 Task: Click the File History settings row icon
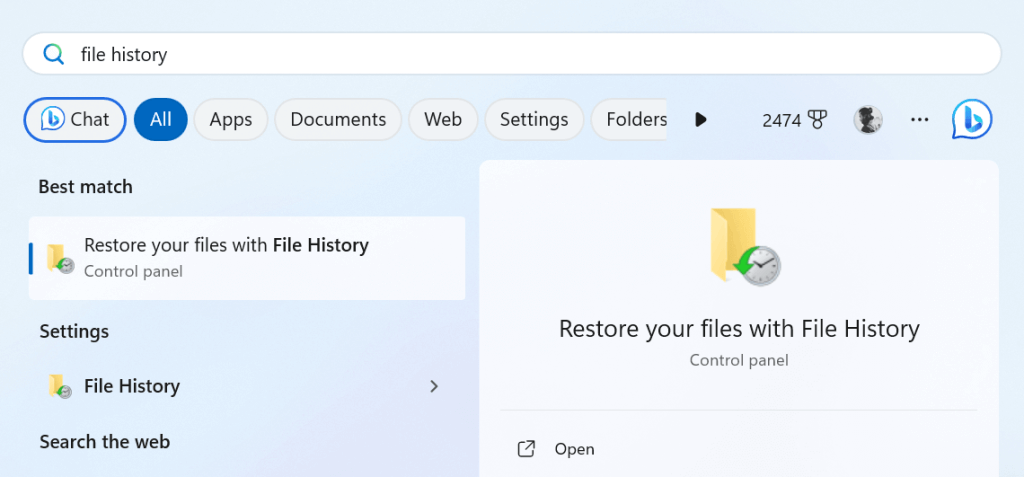pyautogui.click(x=59, y=386)
